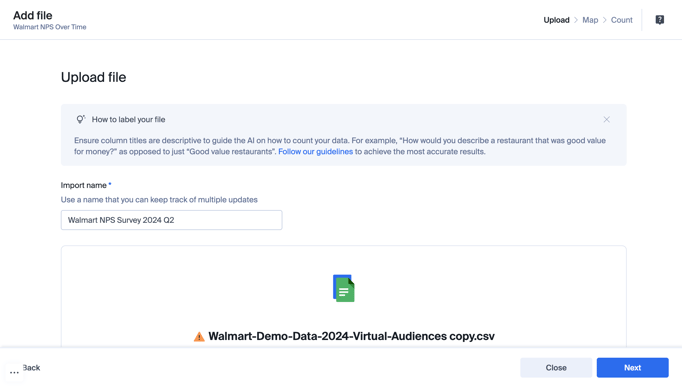Dismiss the 'How to label your file' tip
Image resolution: width=682 pixels, height=387 pixels.
pyautogui.click(x=606, y=120)
